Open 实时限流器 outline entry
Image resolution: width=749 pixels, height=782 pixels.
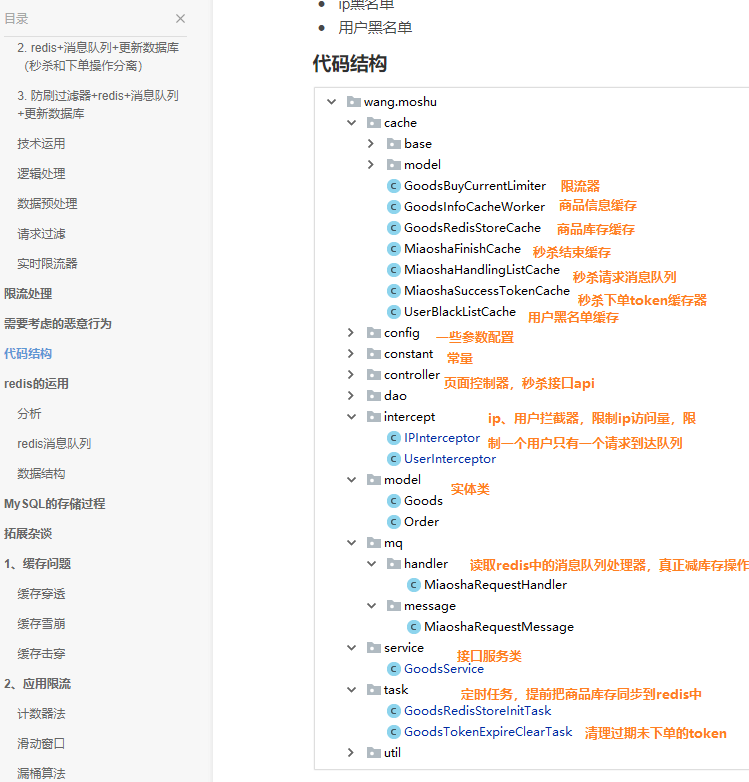coord(47,264)
